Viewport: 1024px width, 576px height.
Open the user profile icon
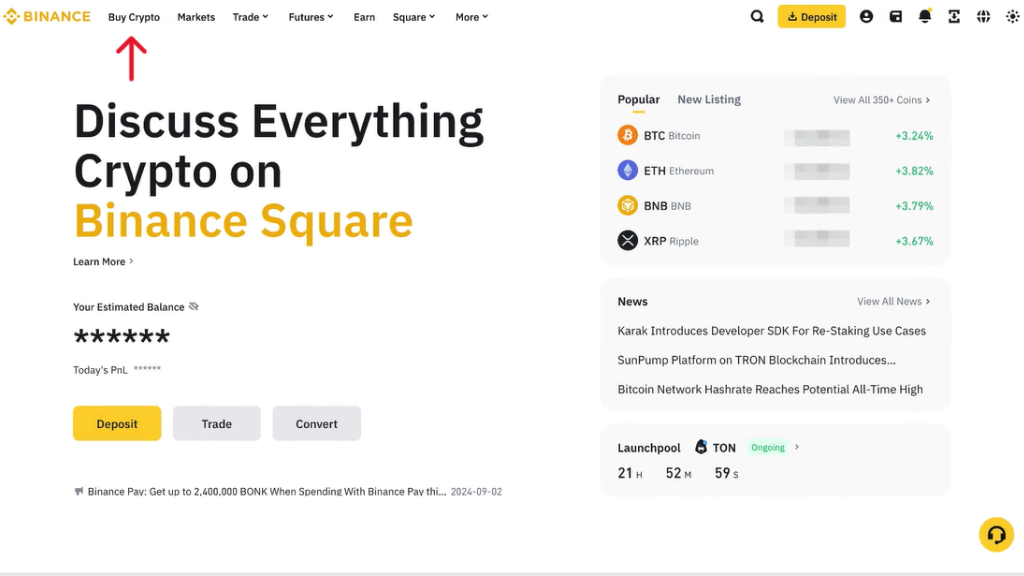coord(866,16)
